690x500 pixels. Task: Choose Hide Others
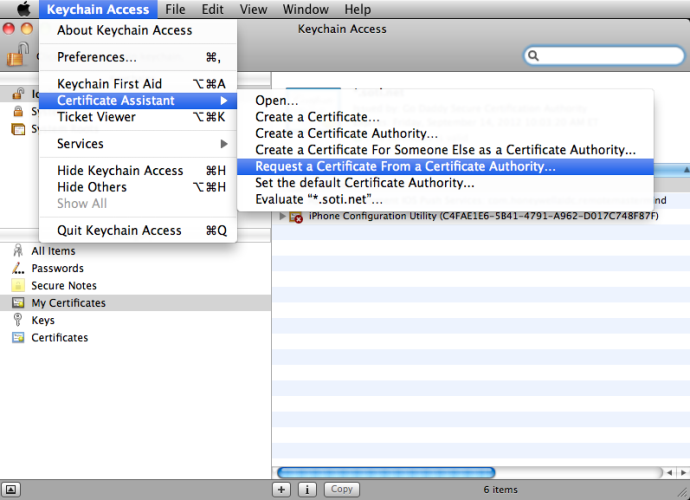[x=138, y=187]
